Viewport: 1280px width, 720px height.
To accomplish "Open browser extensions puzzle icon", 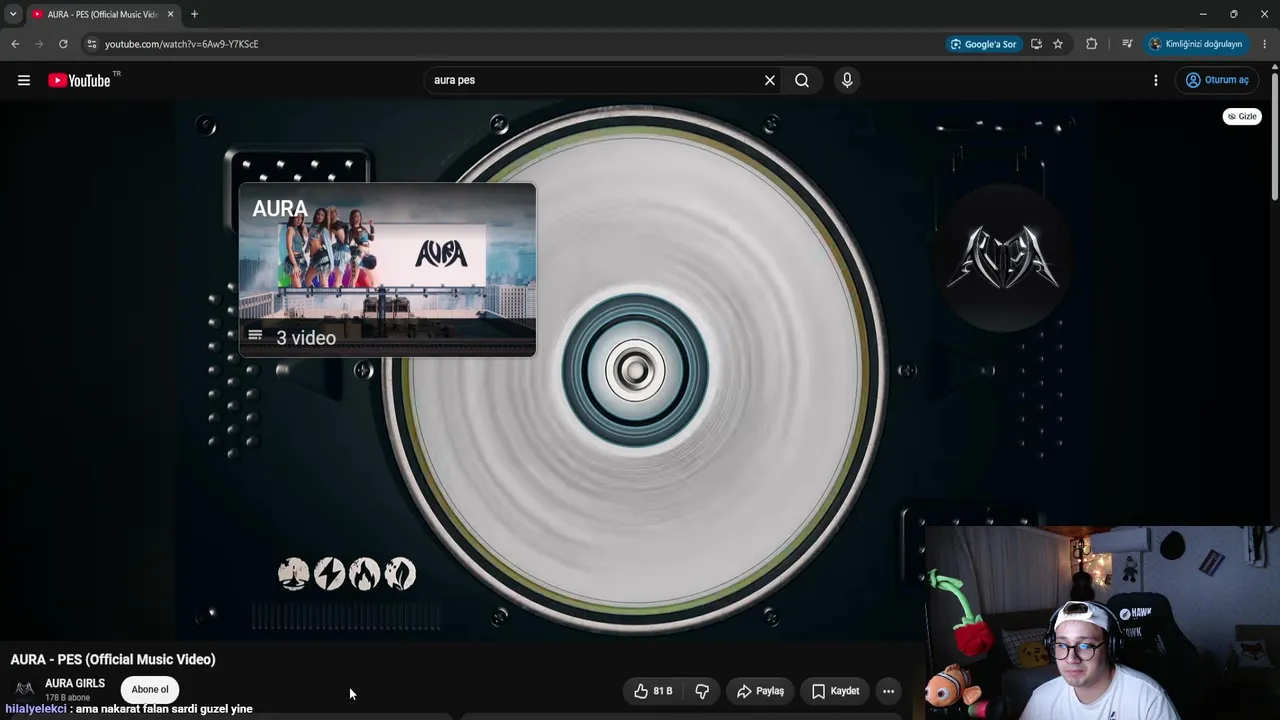I will tap(1091, 44).
